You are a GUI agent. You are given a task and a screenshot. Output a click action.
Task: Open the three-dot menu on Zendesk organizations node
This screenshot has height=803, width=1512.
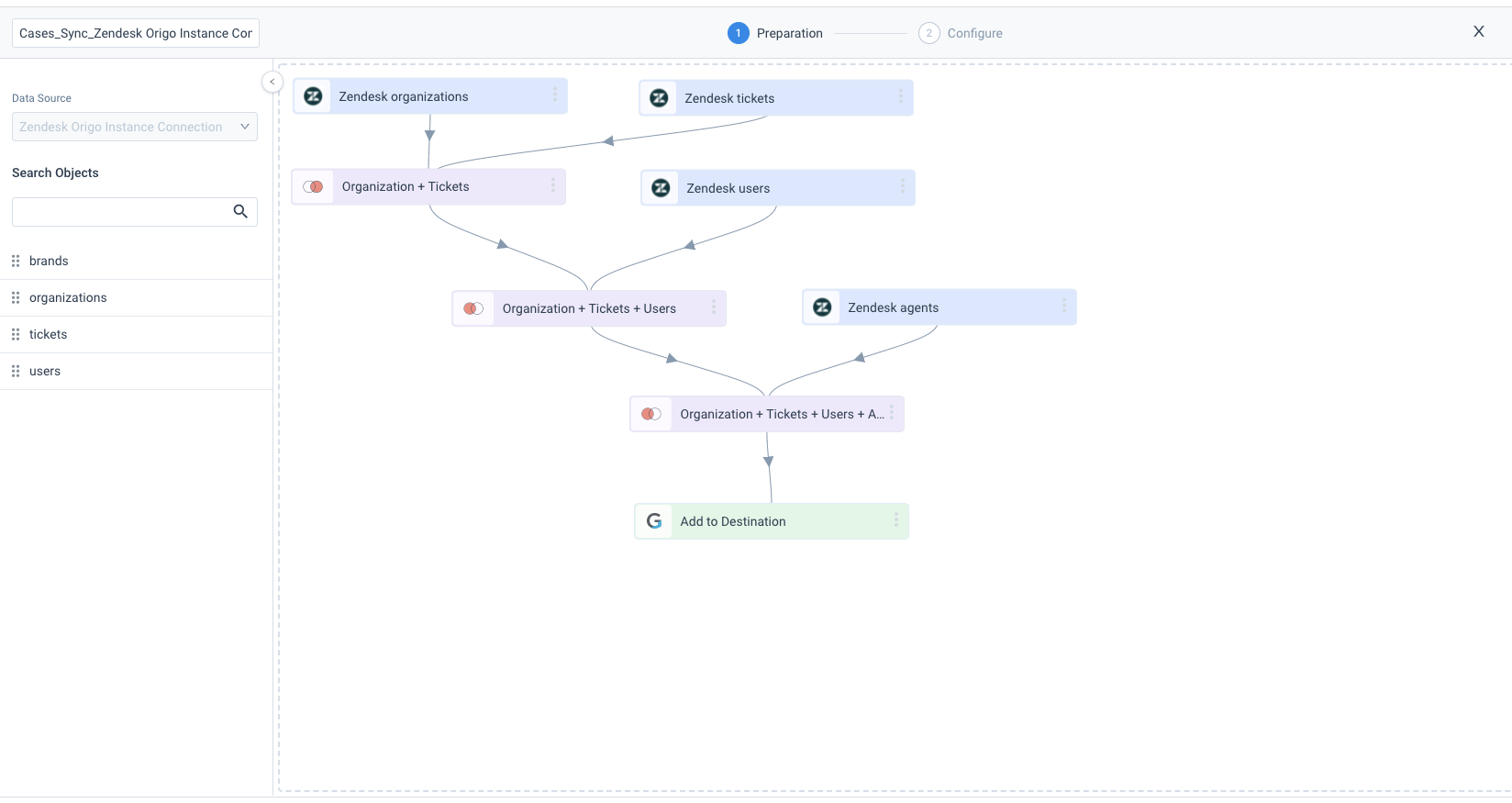click(554, 95)
